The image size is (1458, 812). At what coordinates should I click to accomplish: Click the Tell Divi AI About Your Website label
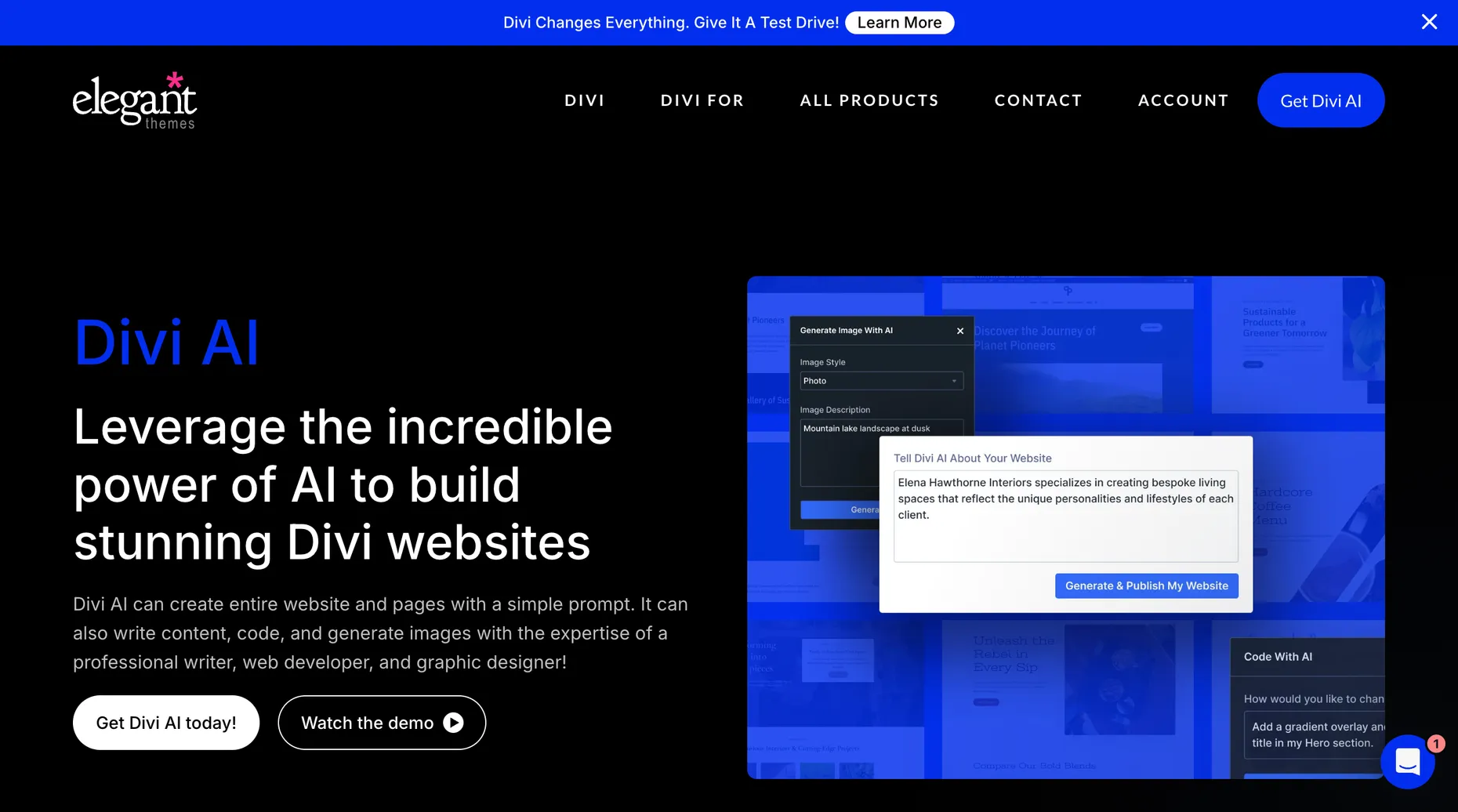tap(973, 459)
